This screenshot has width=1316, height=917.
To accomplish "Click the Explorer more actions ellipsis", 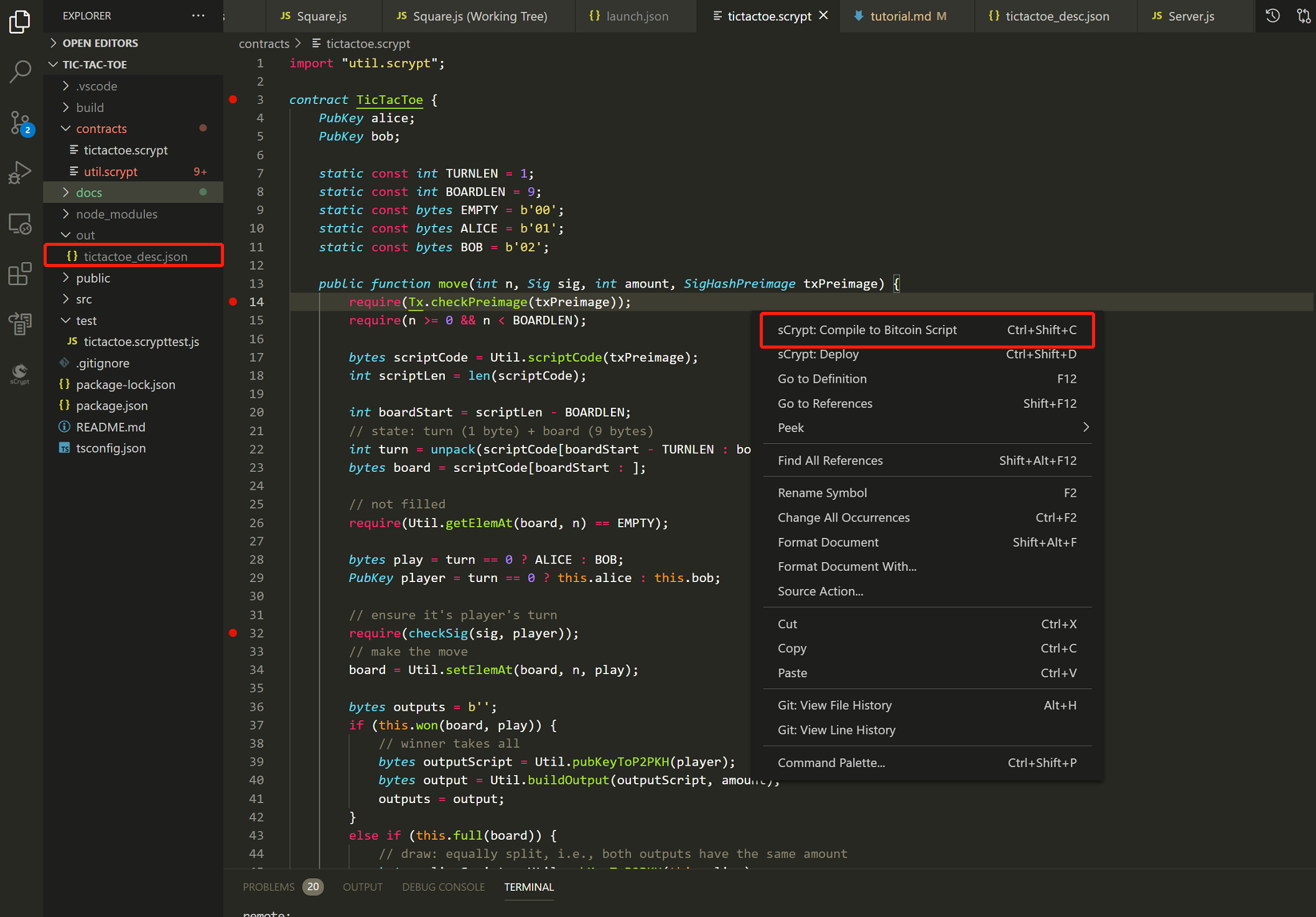I will click(x=198, y=16).
